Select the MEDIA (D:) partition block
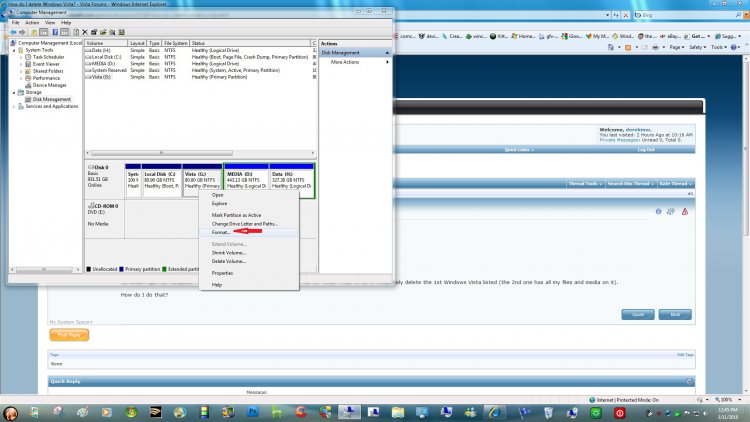The image size is (750, 422). (x=246, y=180)
